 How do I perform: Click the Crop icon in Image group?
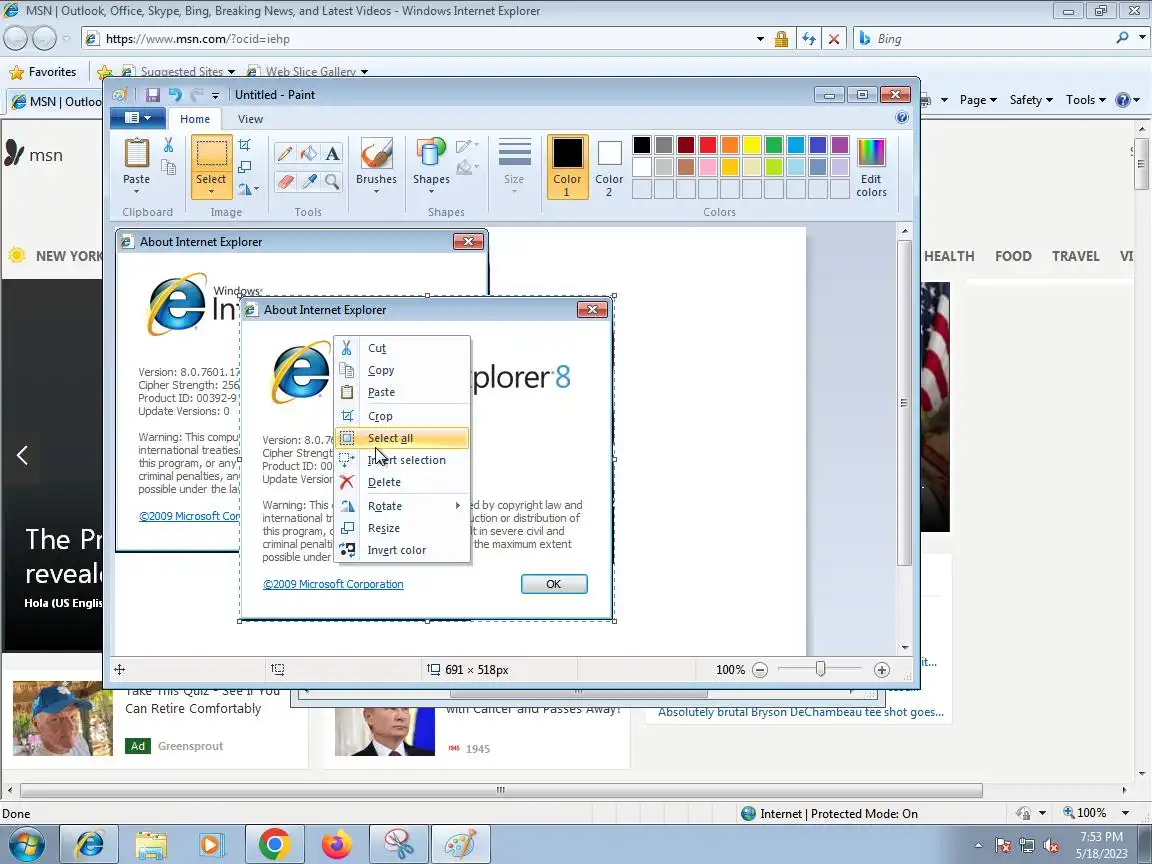(x=245, y=145)
